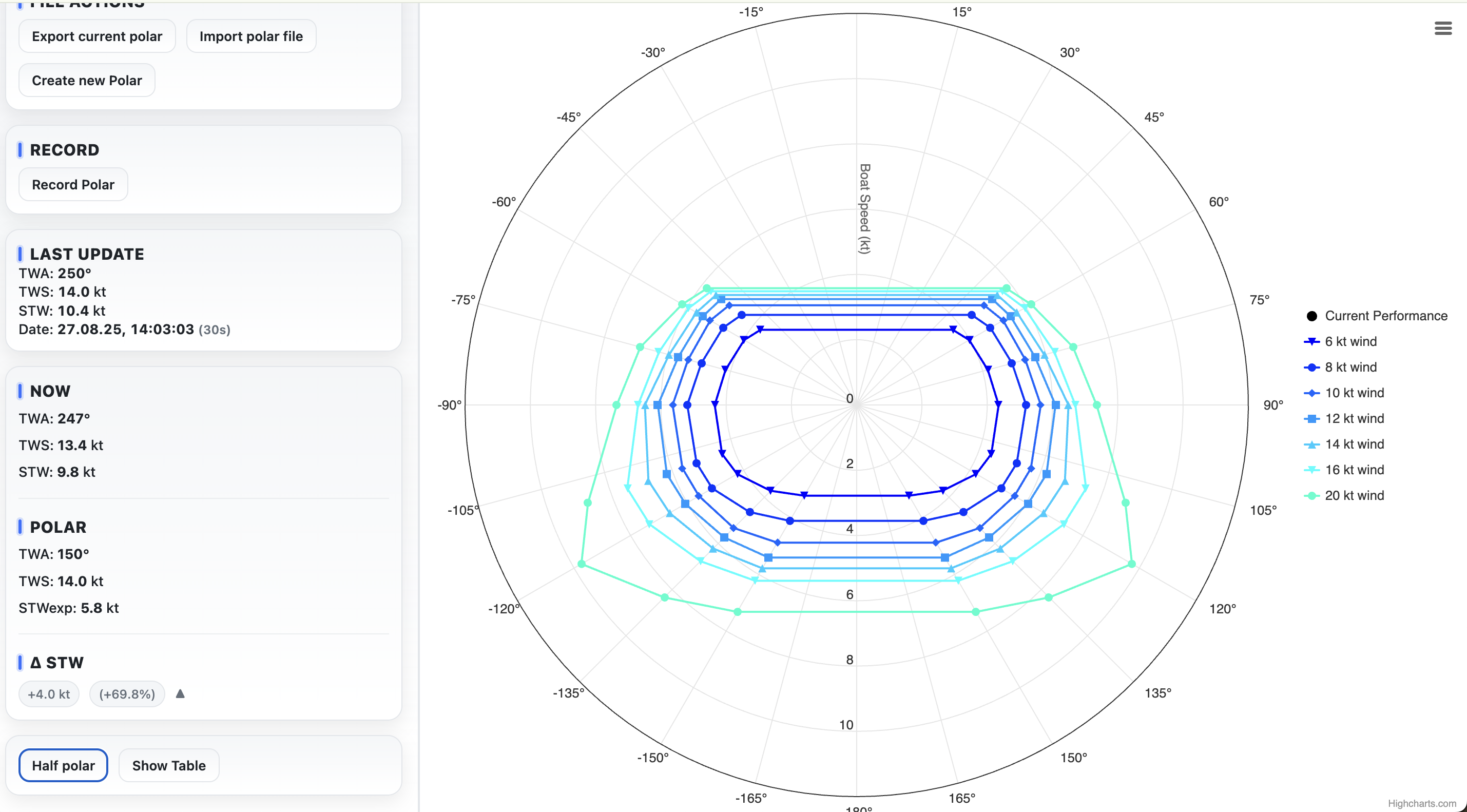Screen dimensions: 1467x812
Task: Start recording with Record Polar
Action: pyautogui.click(x=73, y=184)
